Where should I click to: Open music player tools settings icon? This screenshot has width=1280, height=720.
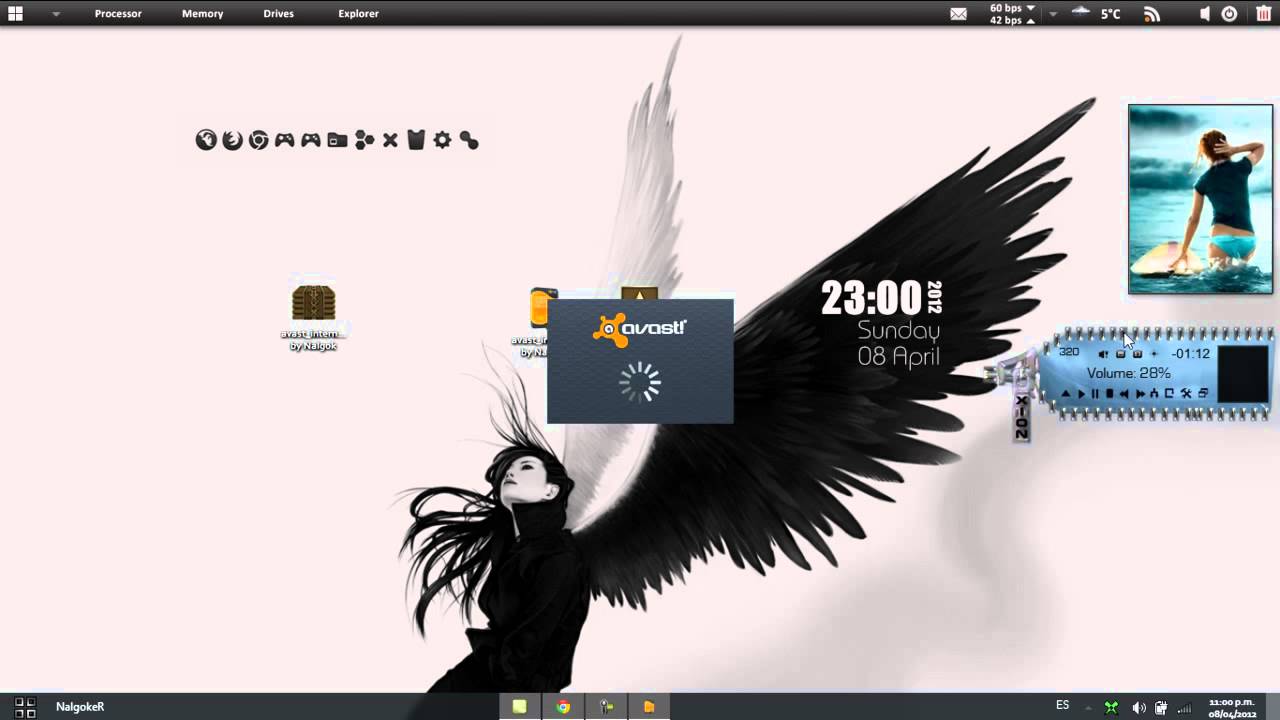(1186, 394)
